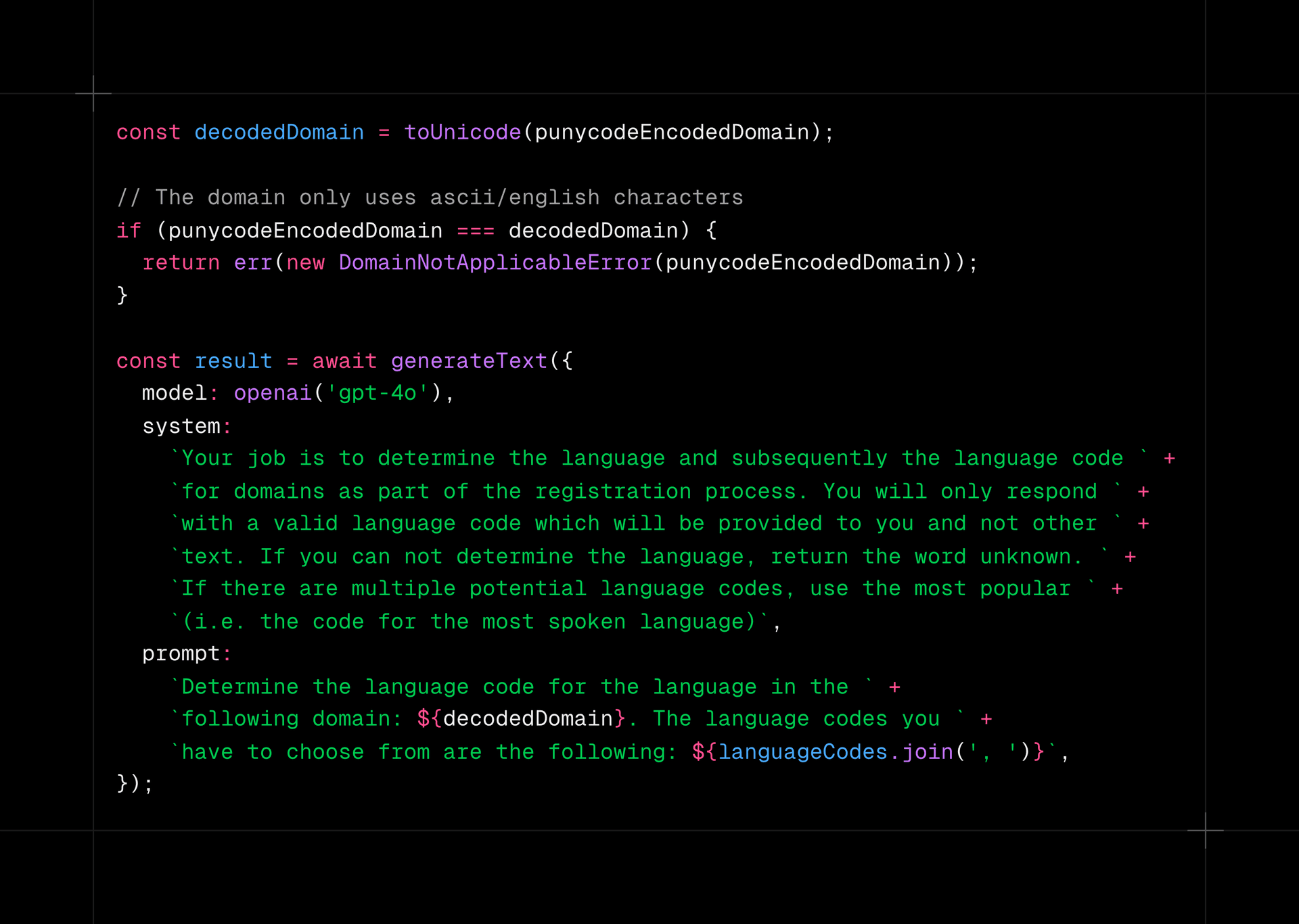Click the top-left crosshair corner marker
Screen dimensions: 1299x924
pyautogui.click(x=93, y=93)
